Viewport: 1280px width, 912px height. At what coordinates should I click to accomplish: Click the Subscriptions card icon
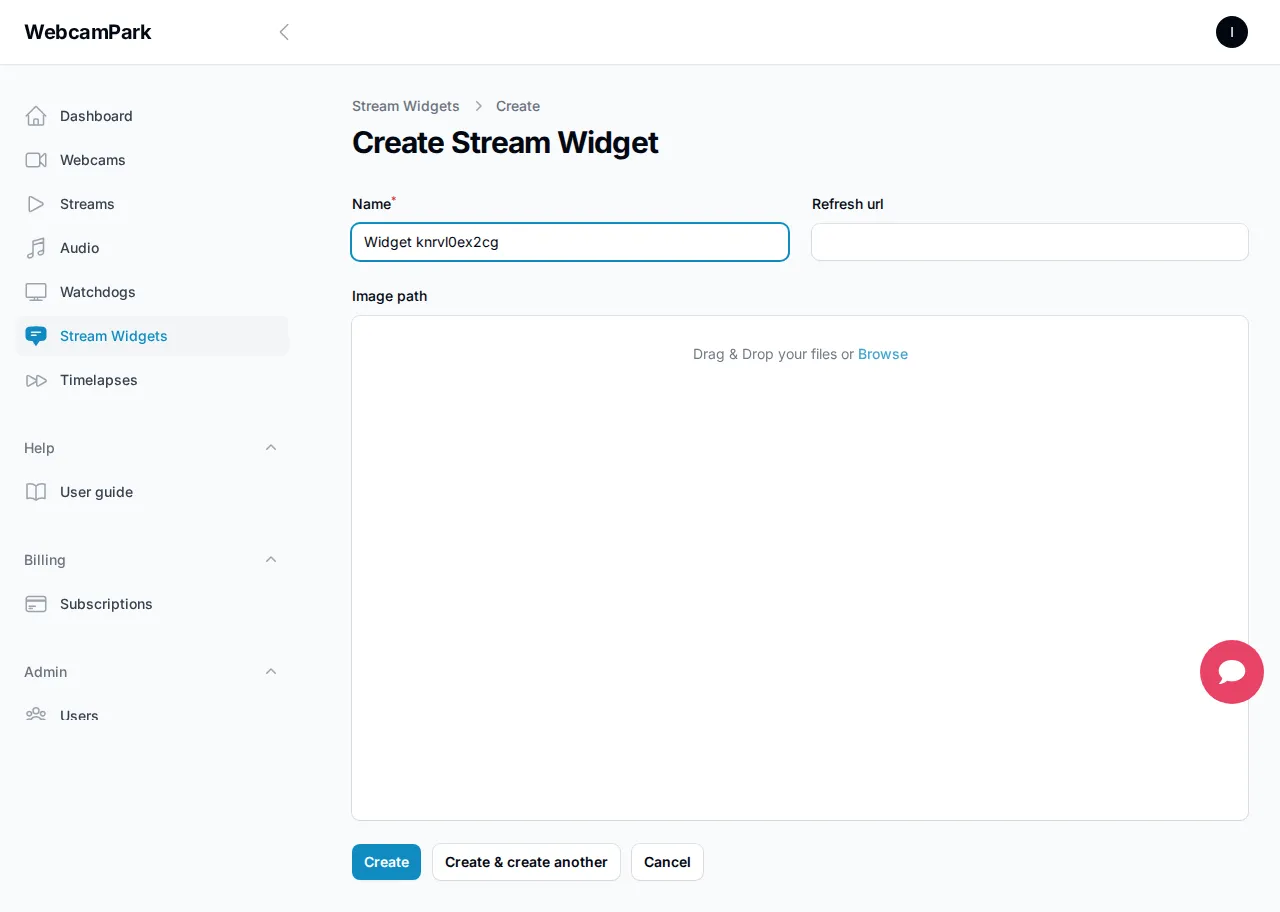(36, 604)
